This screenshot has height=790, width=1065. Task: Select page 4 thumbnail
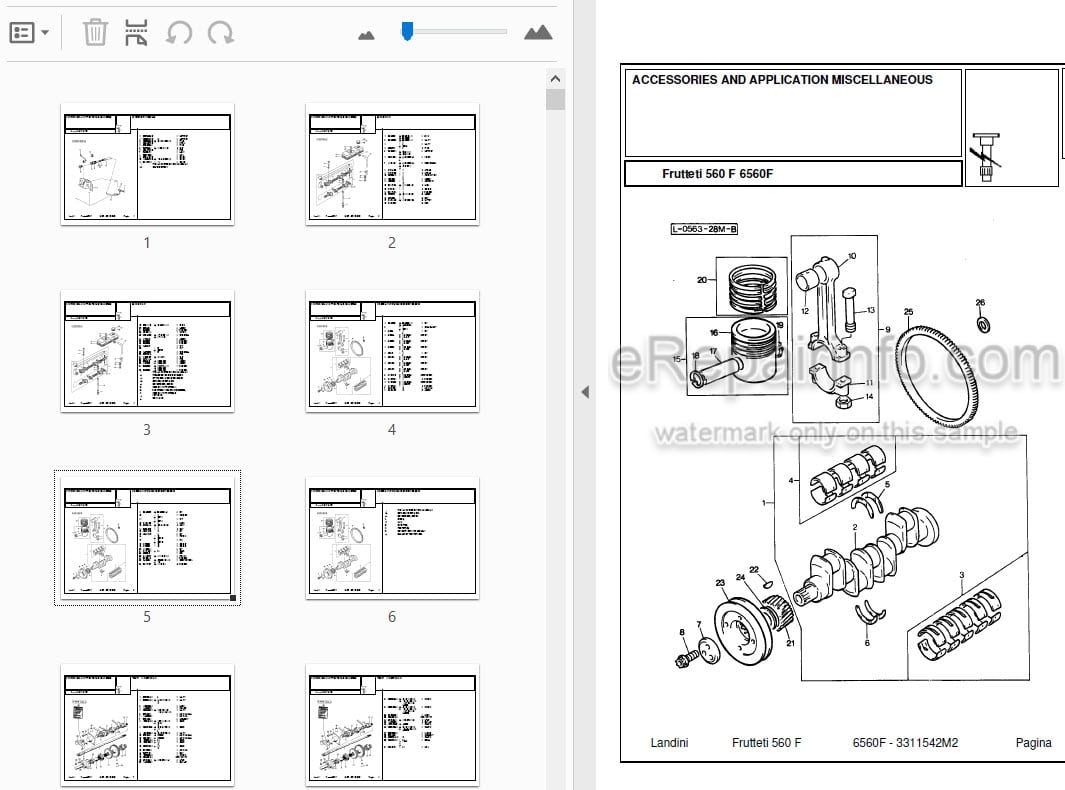coord(392,351)
